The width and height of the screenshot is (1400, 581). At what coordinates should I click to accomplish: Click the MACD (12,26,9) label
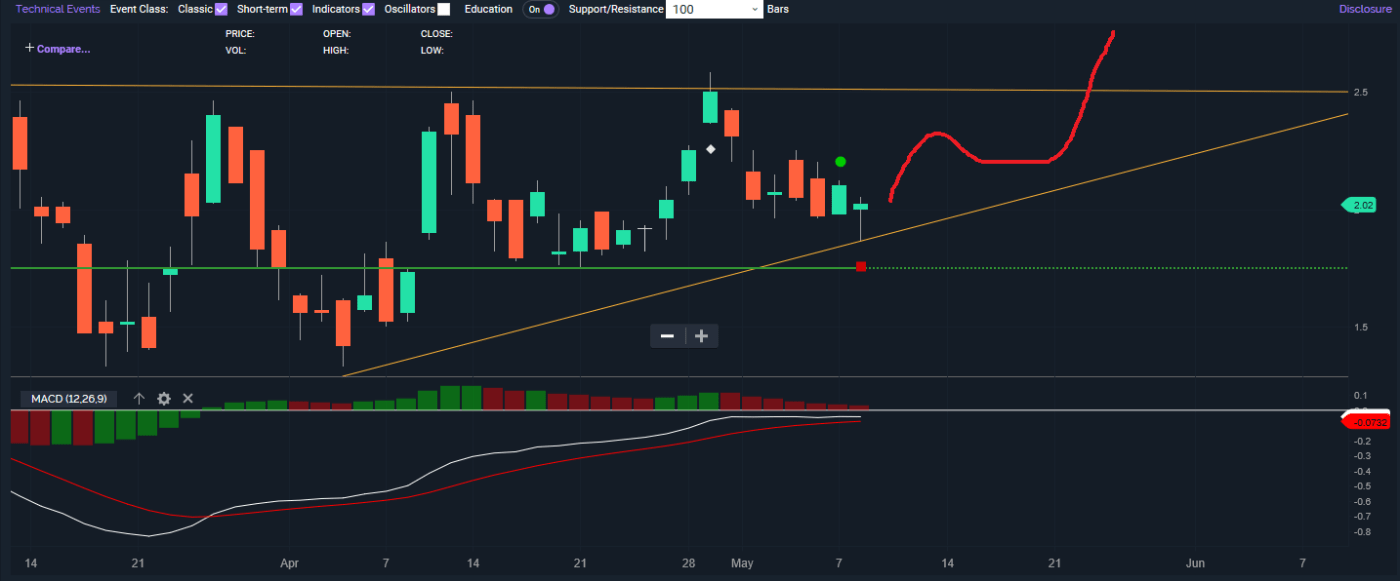tap(68, 399)
